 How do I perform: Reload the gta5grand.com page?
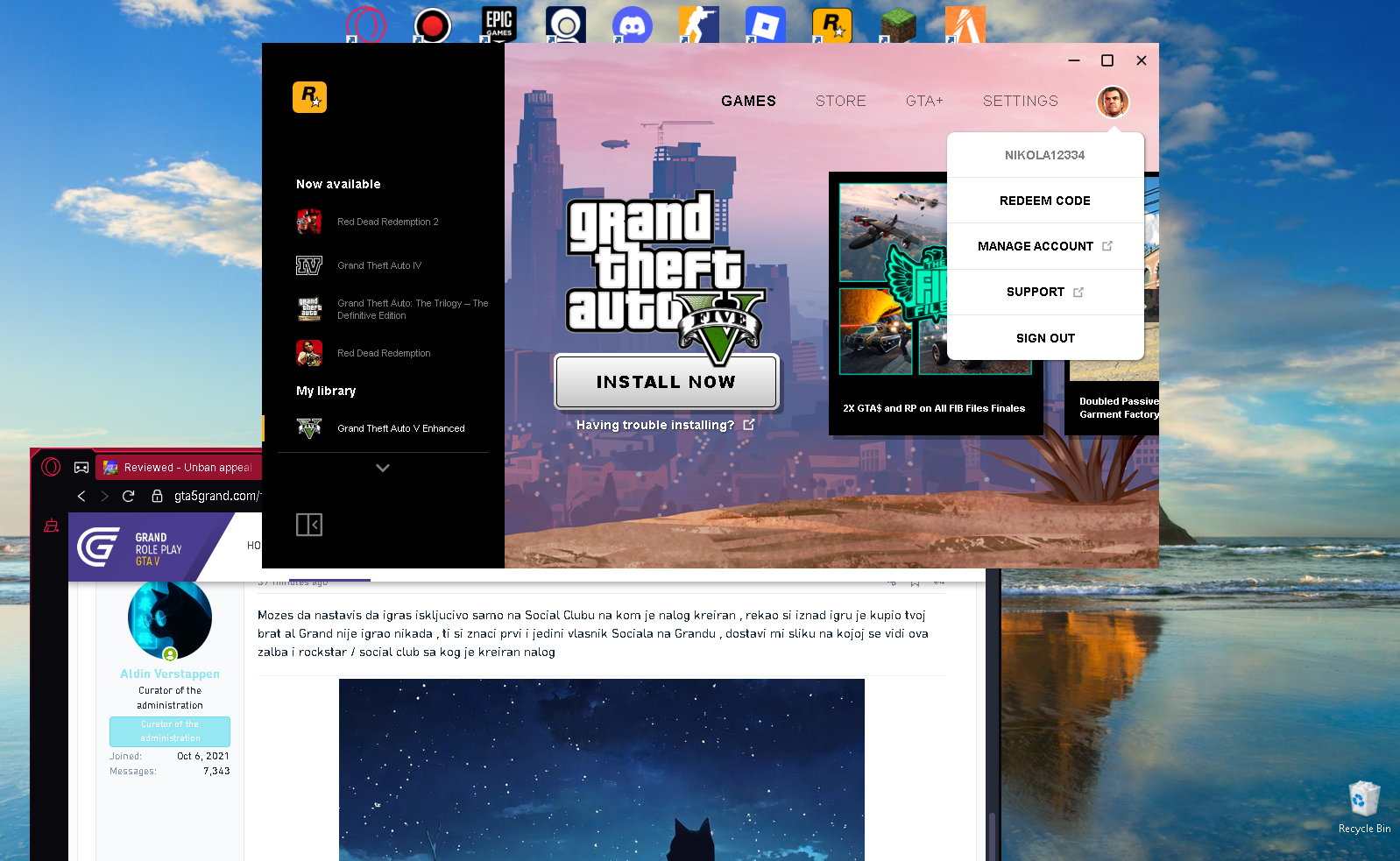(128, 496)
